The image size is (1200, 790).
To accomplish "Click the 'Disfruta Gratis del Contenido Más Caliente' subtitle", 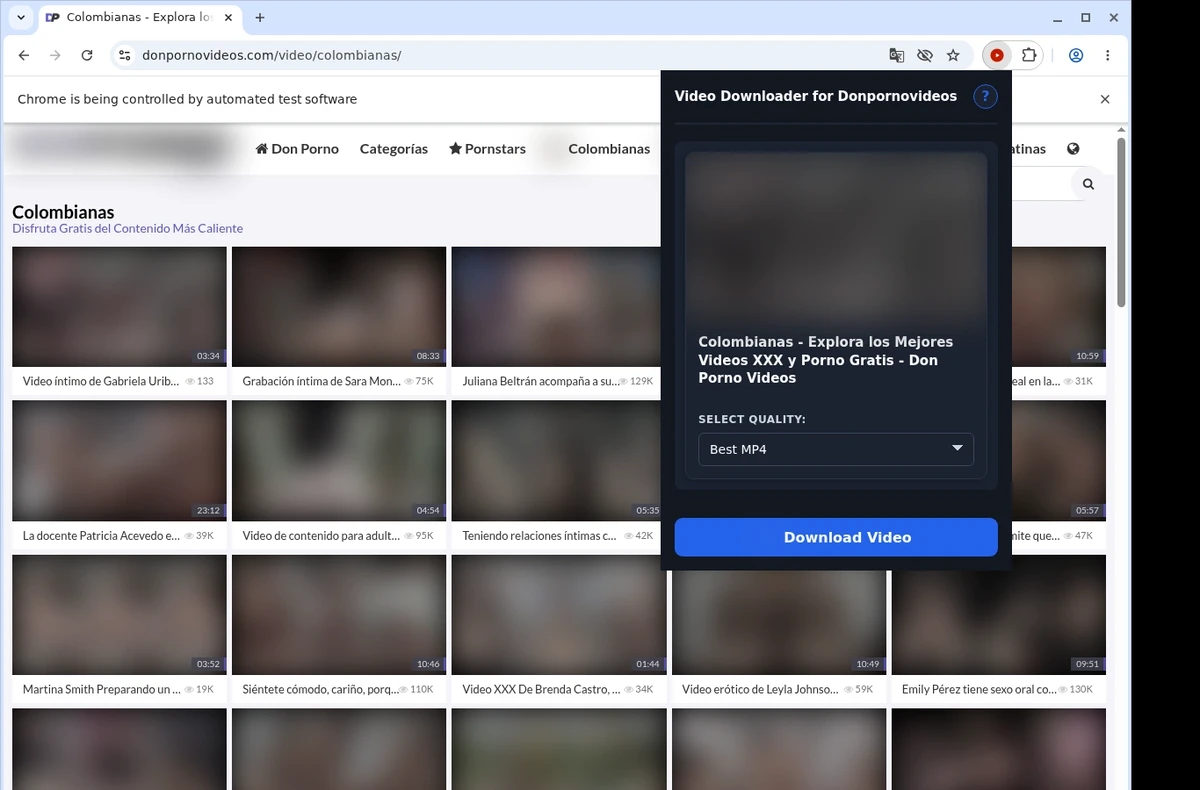I will (127, 228).
